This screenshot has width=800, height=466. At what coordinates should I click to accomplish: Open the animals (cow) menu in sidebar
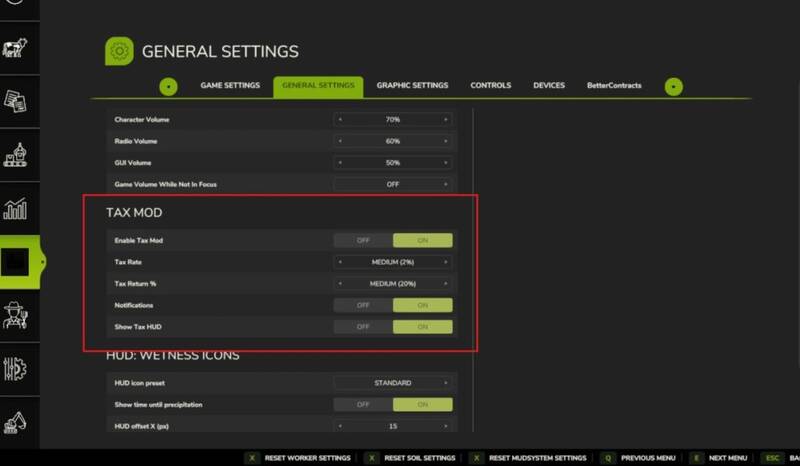(x=17, y=49)
